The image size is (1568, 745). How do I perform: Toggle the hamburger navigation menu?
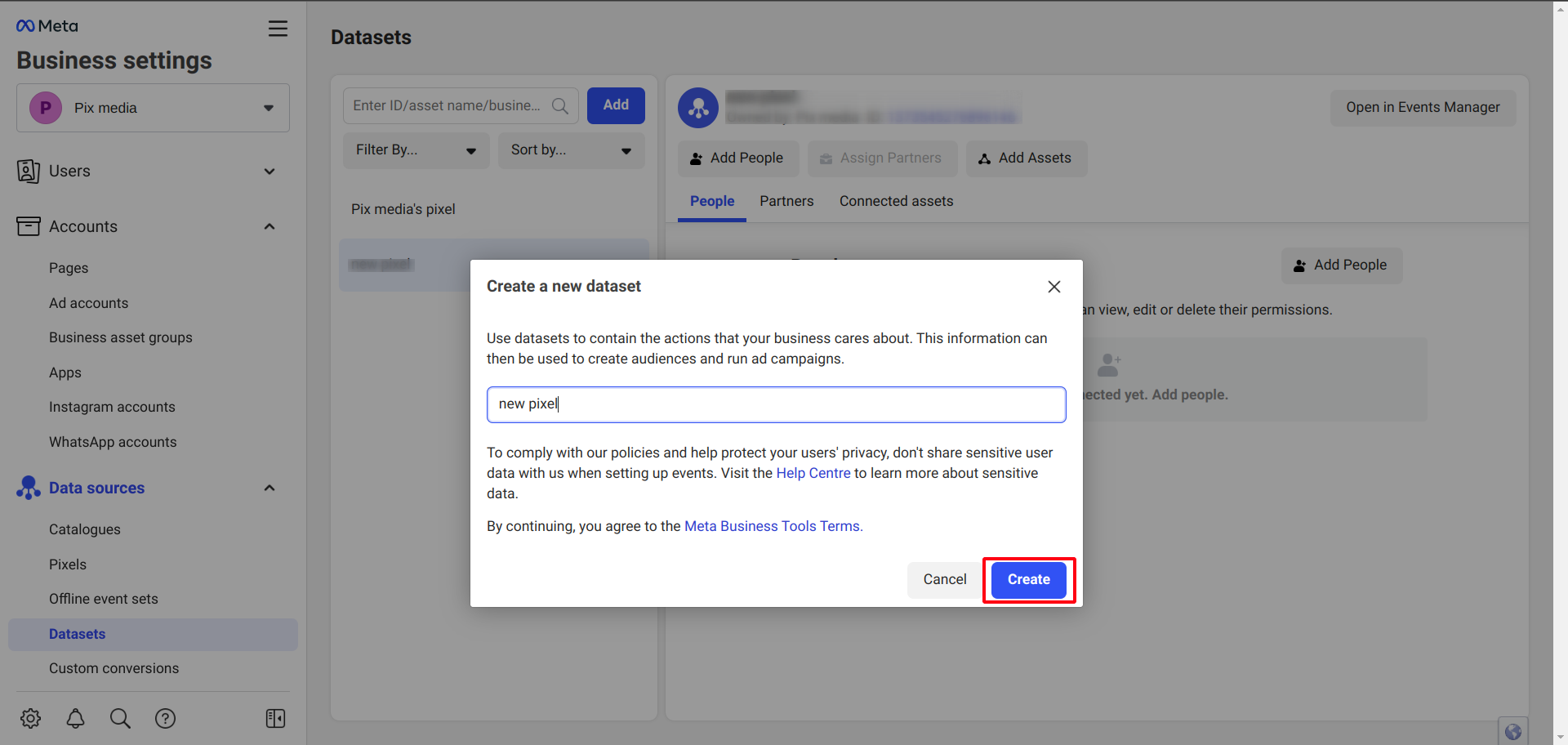coord(278,29)
